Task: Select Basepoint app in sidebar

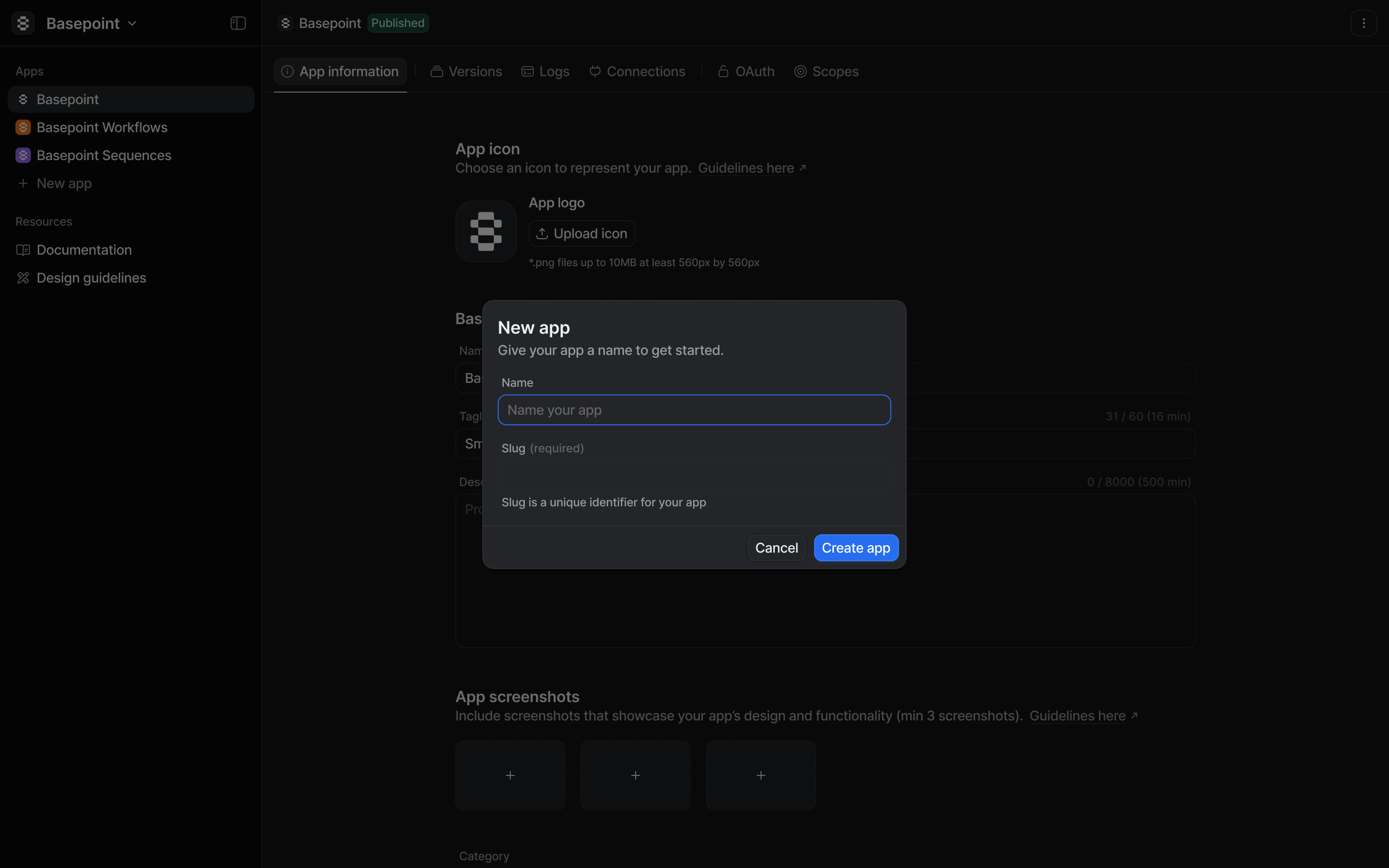Action: point(131,99)
